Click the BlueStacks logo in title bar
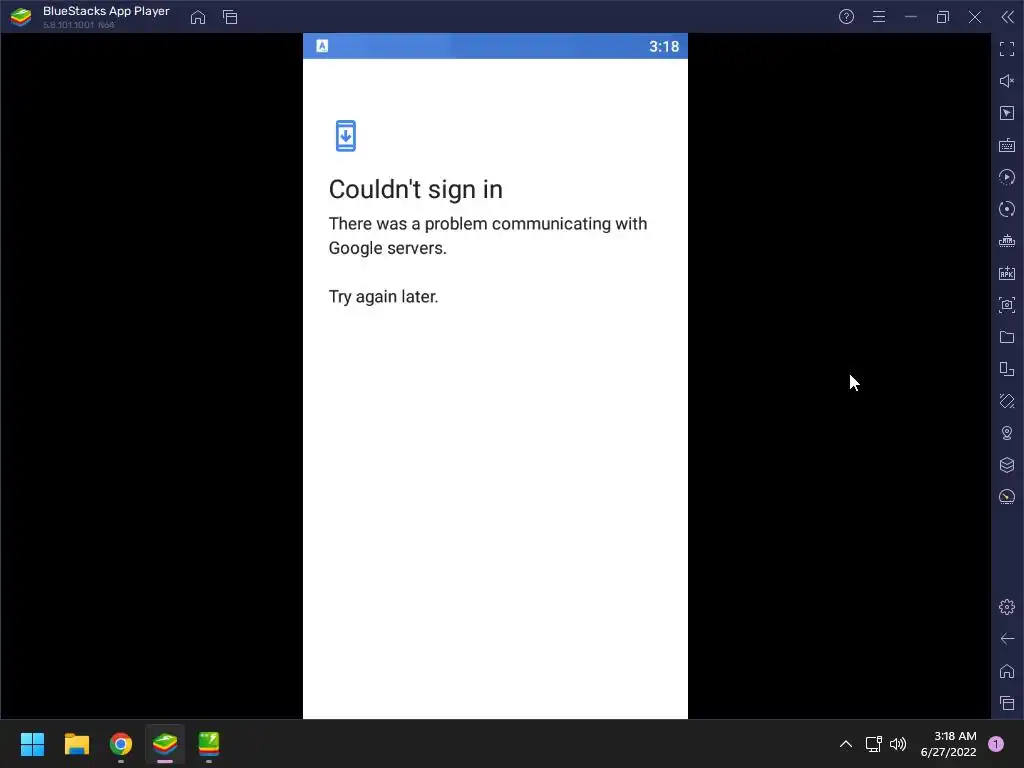Screen dimensions: 1024x768 click(x=21, y=17)
